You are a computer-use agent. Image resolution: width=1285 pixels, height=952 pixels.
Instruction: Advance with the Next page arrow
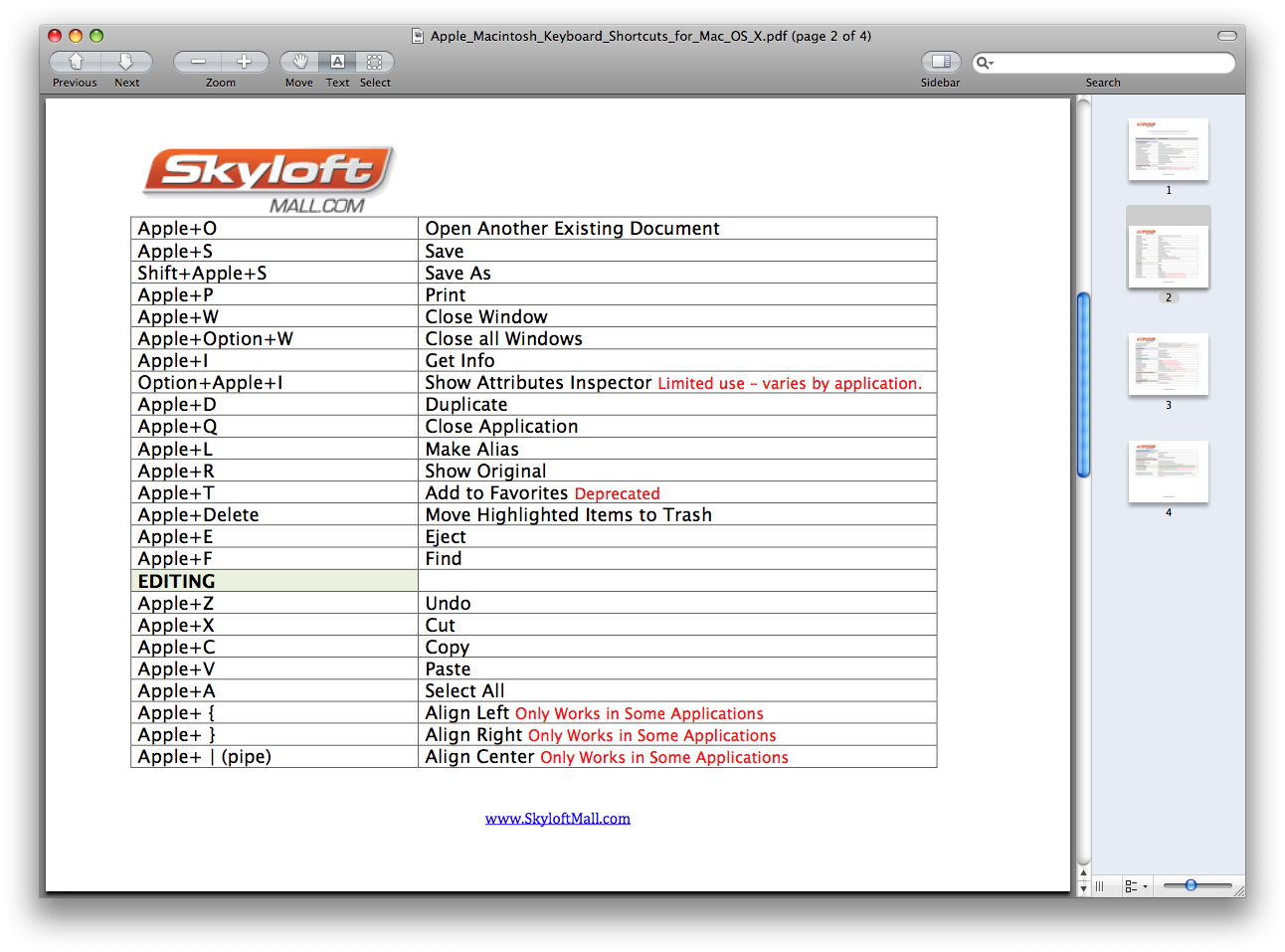(126, 62)
